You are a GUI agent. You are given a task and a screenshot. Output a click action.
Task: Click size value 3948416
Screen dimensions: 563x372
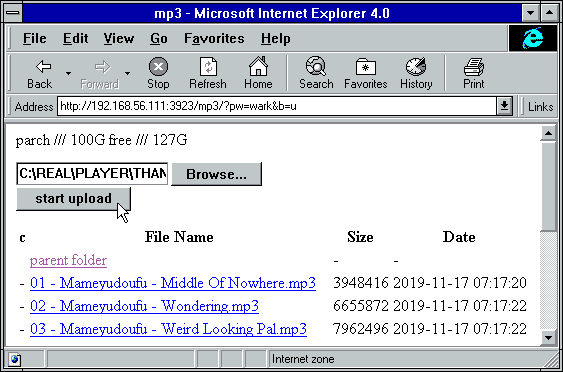pos(361,283)
